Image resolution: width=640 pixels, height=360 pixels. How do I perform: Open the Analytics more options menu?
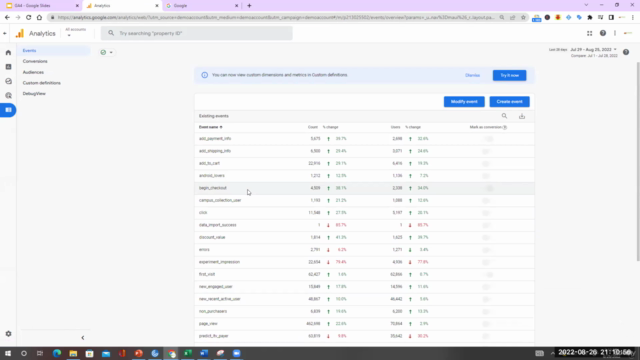pos(615,33)
